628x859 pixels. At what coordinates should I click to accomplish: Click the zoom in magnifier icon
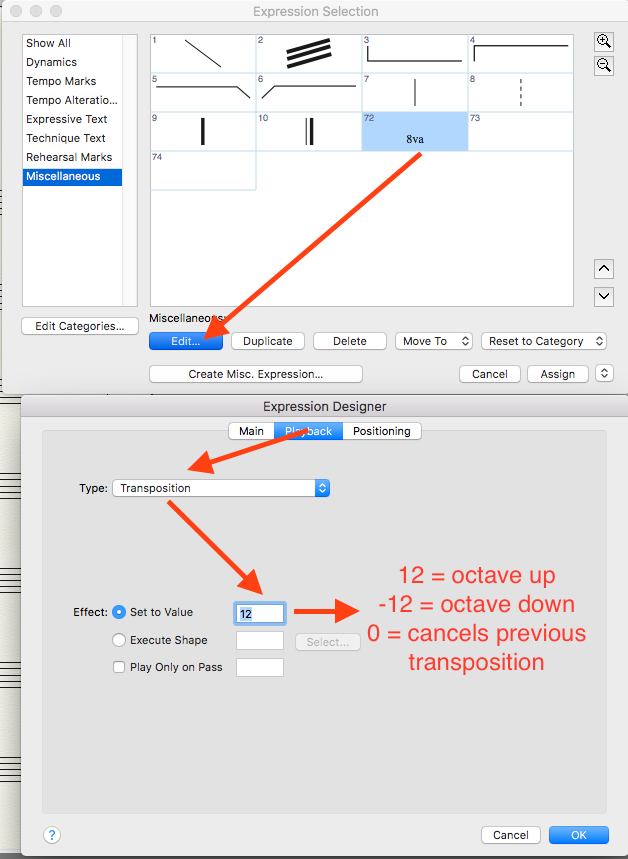click(604, 41)
